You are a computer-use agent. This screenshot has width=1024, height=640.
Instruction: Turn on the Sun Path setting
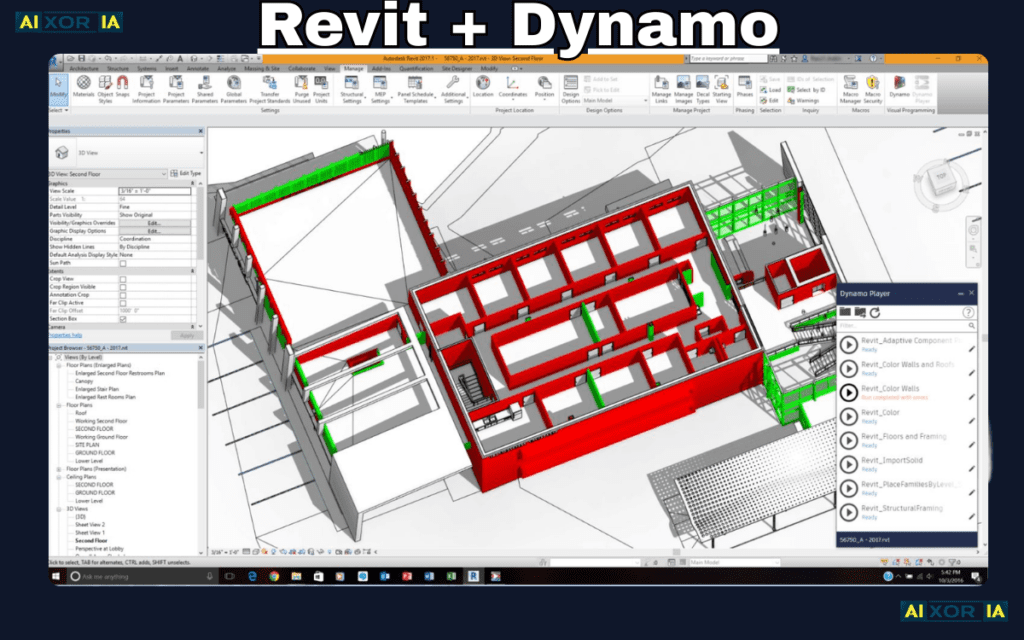point(122,263)
